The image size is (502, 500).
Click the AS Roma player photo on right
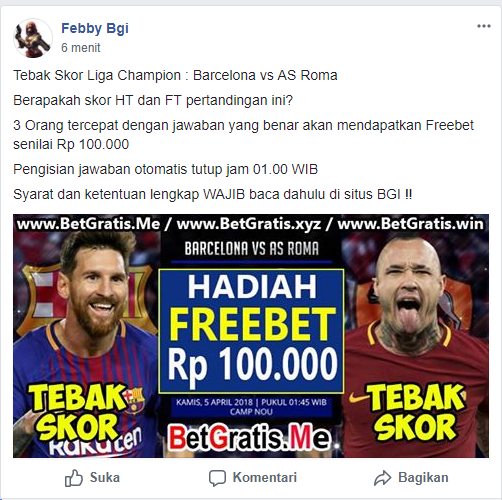coord(417,343)
